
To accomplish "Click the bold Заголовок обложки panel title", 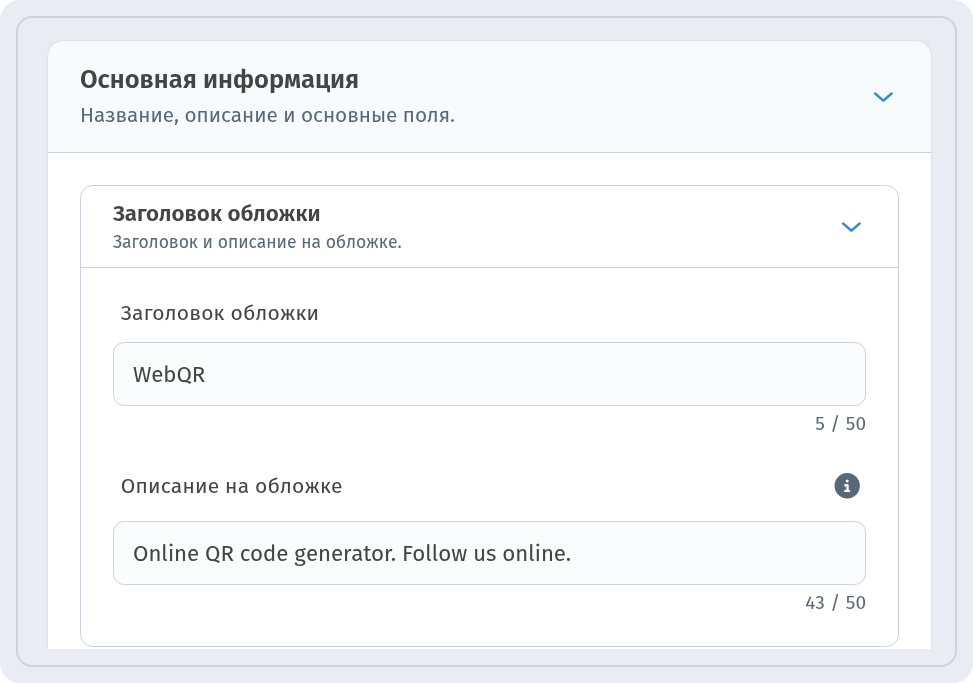I will (217, 213).
